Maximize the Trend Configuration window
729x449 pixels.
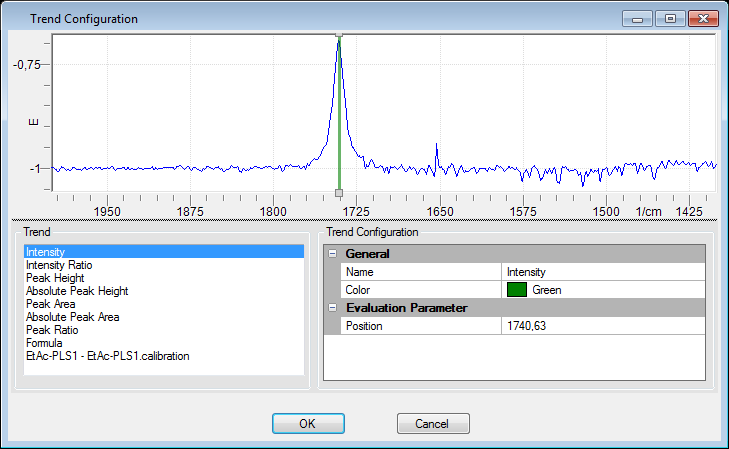coord(670,18)
